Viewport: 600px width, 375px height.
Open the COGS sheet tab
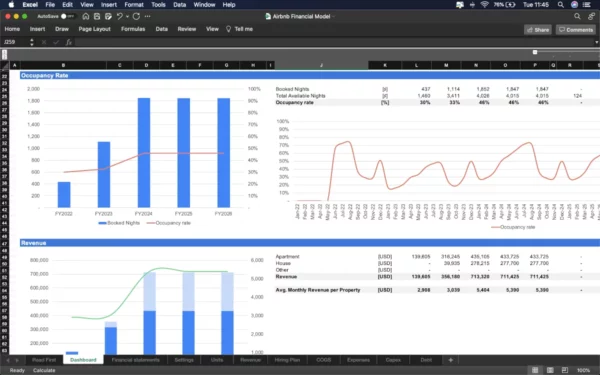pos(324,360)
